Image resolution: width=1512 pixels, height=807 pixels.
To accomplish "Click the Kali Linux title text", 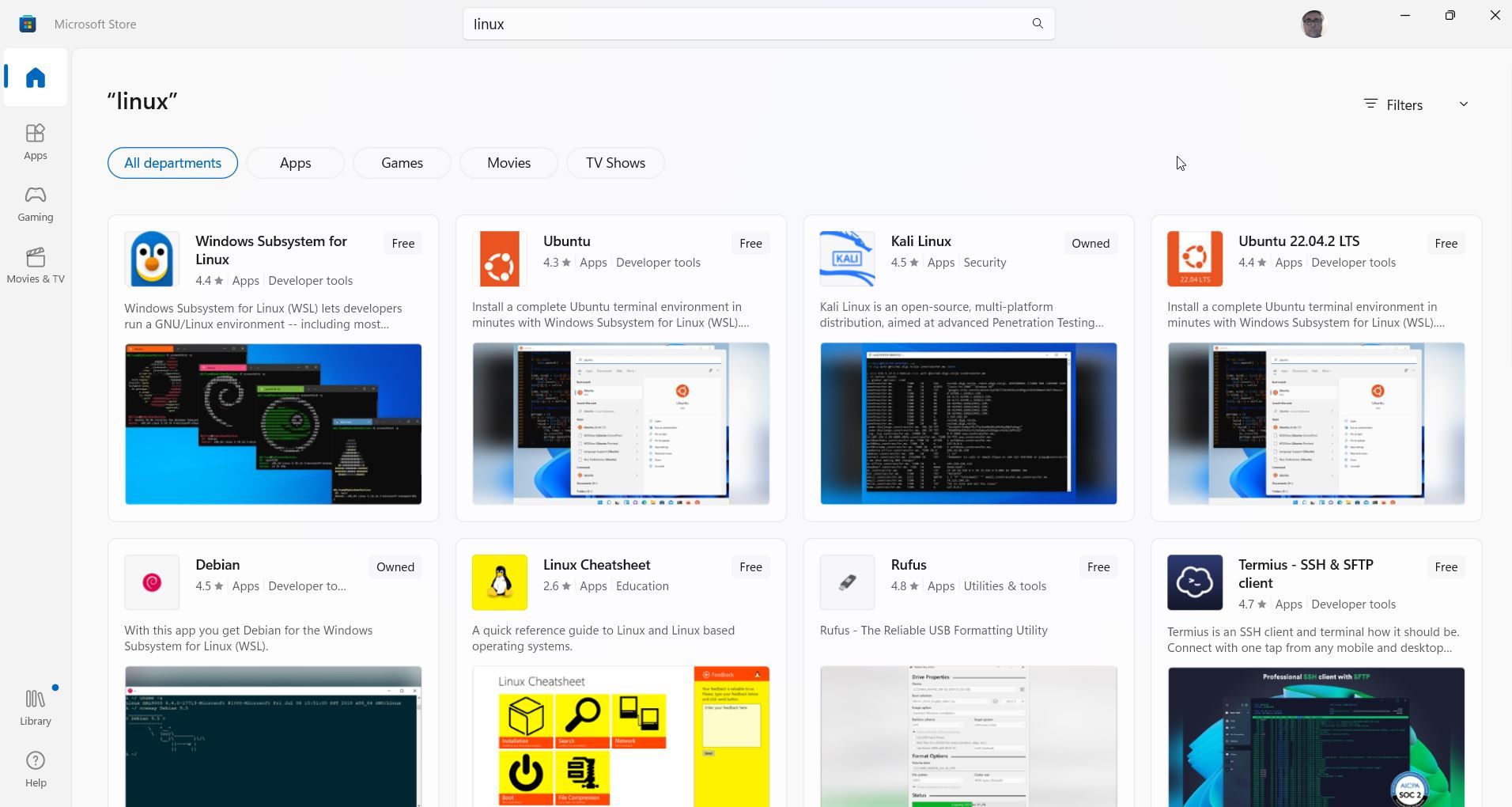I will pos(920,241).
